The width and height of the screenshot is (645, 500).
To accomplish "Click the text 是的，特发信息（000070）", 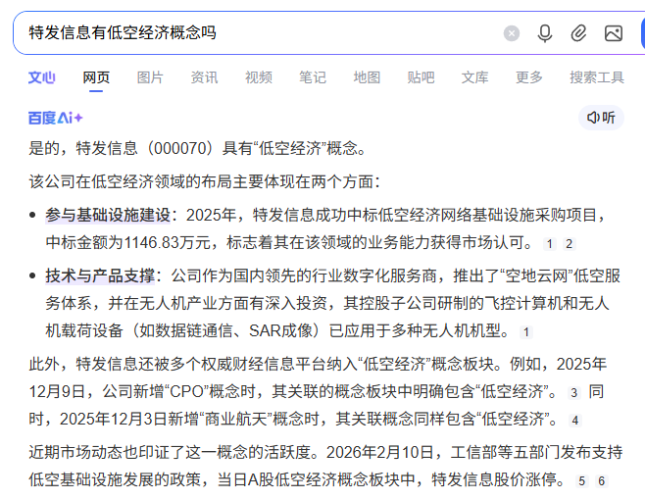I will [x=123, y=148].
